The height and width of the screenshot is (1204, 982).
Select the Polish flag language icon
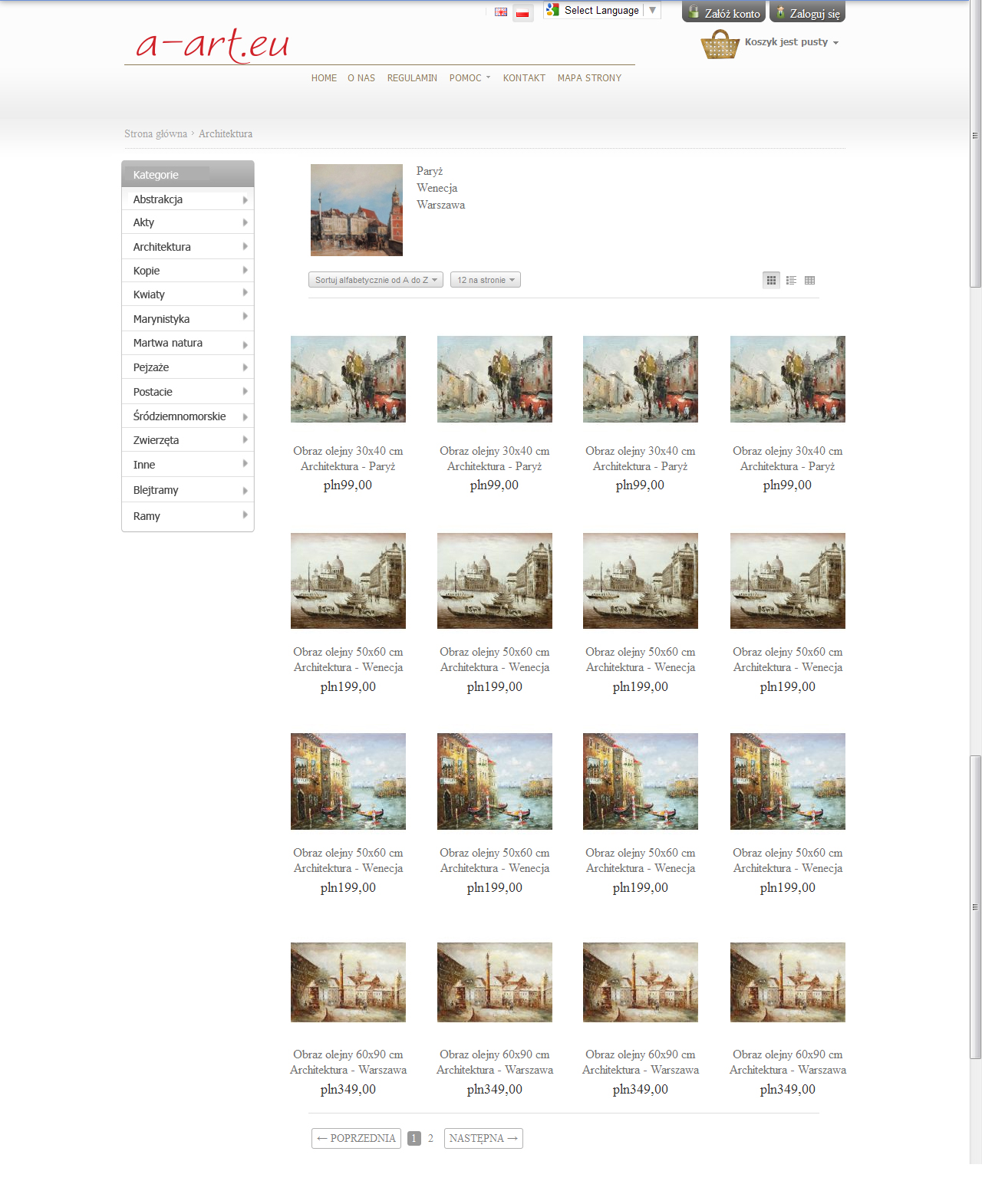(522, 13)
